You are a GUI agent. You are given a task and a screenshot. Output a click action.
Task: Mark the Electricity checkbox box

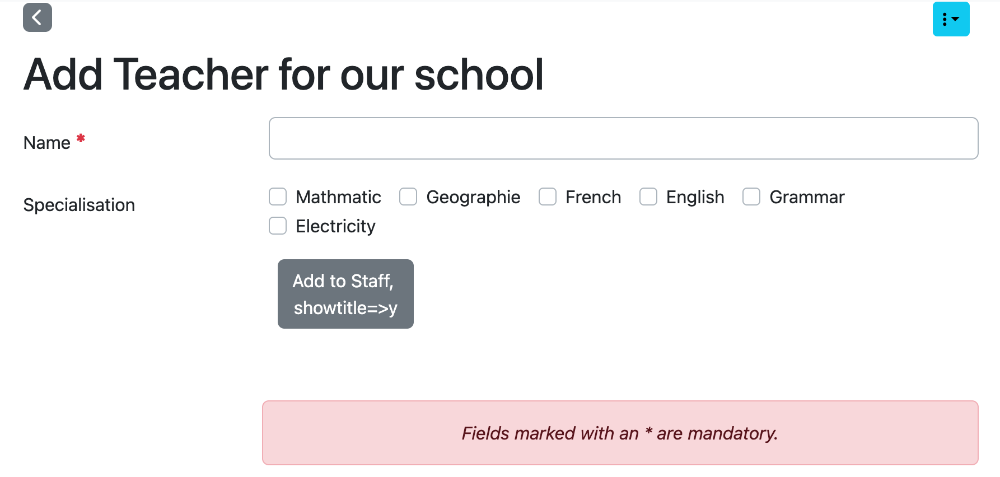tap(277, 226)
